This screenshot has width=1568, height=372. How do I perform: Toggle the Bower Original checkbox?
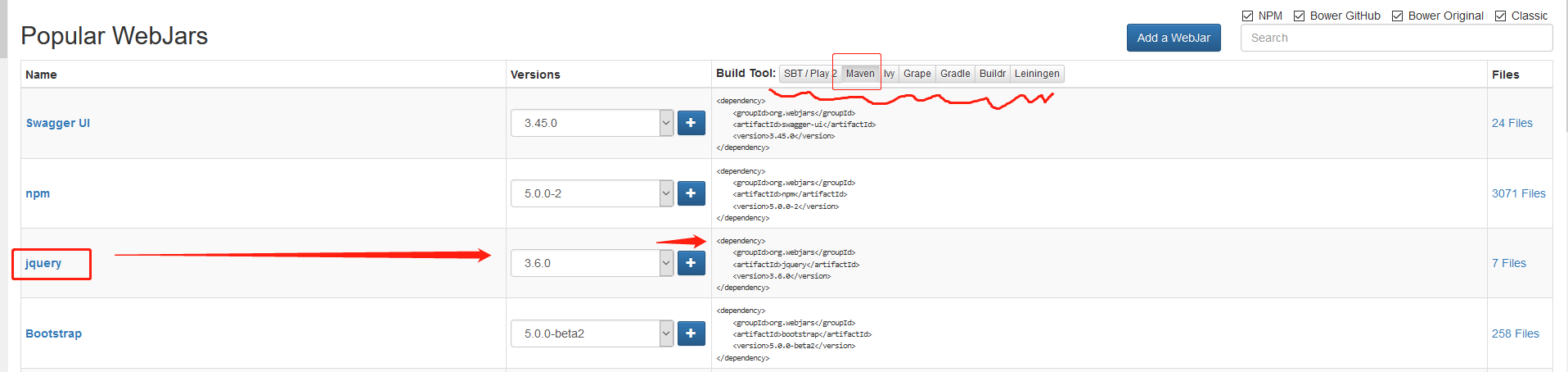1398,16
